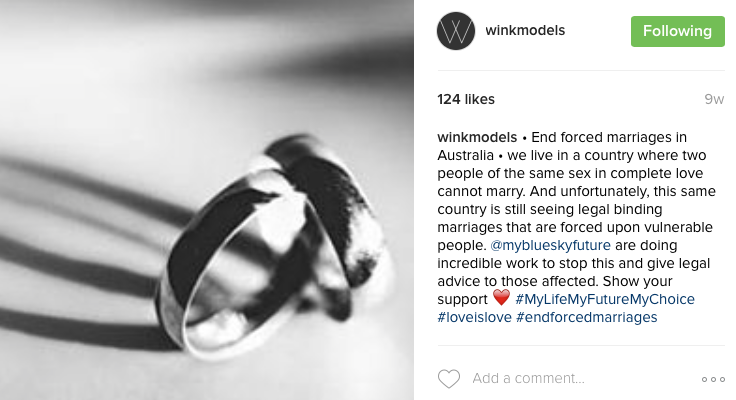Open winkmodels username in header
Screen dimensions: 736x400
click(x=525, y=31)
